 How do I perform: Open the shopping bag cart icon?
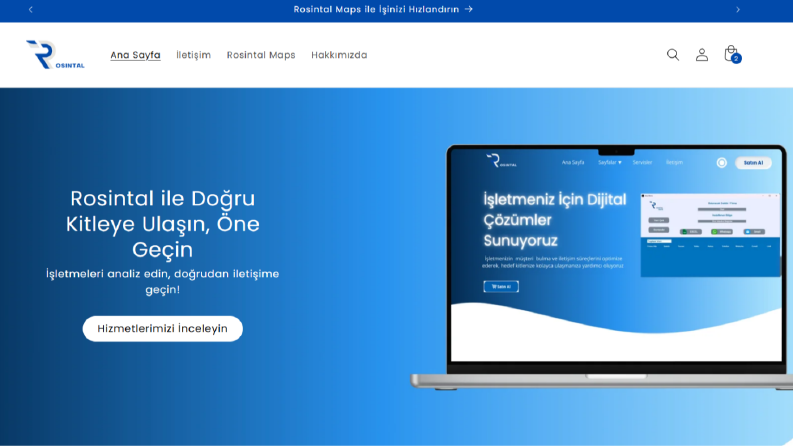[x=732, y=54]
